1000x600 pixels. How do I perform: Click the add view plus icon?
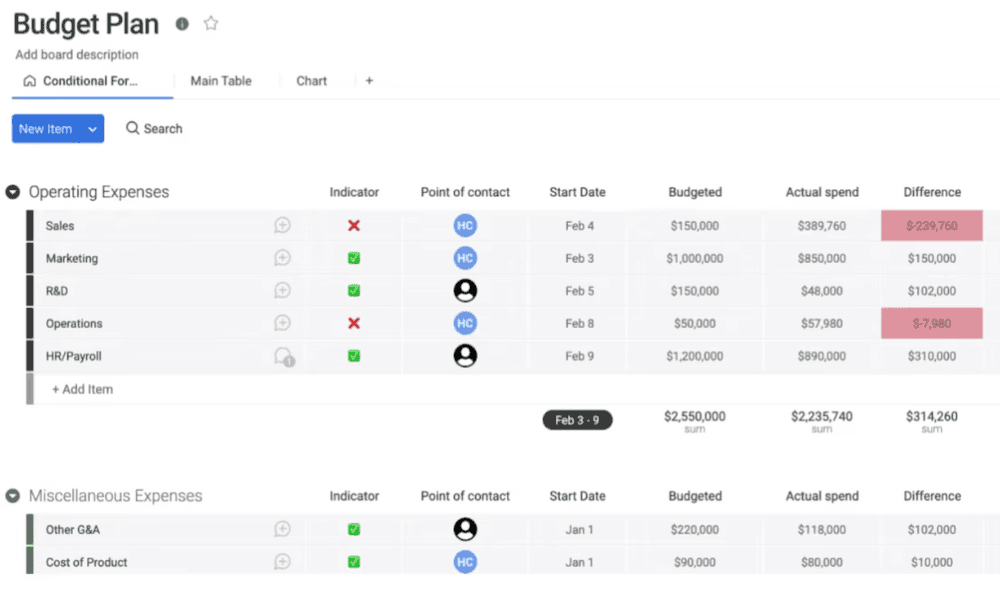click(369, 81)
